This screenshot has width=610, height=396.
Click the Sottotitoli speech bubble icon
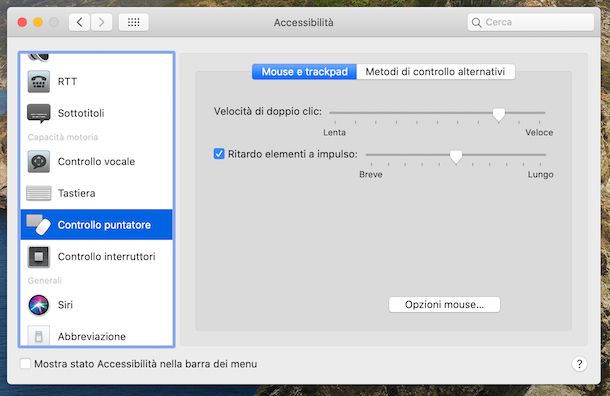pos(39,113)
